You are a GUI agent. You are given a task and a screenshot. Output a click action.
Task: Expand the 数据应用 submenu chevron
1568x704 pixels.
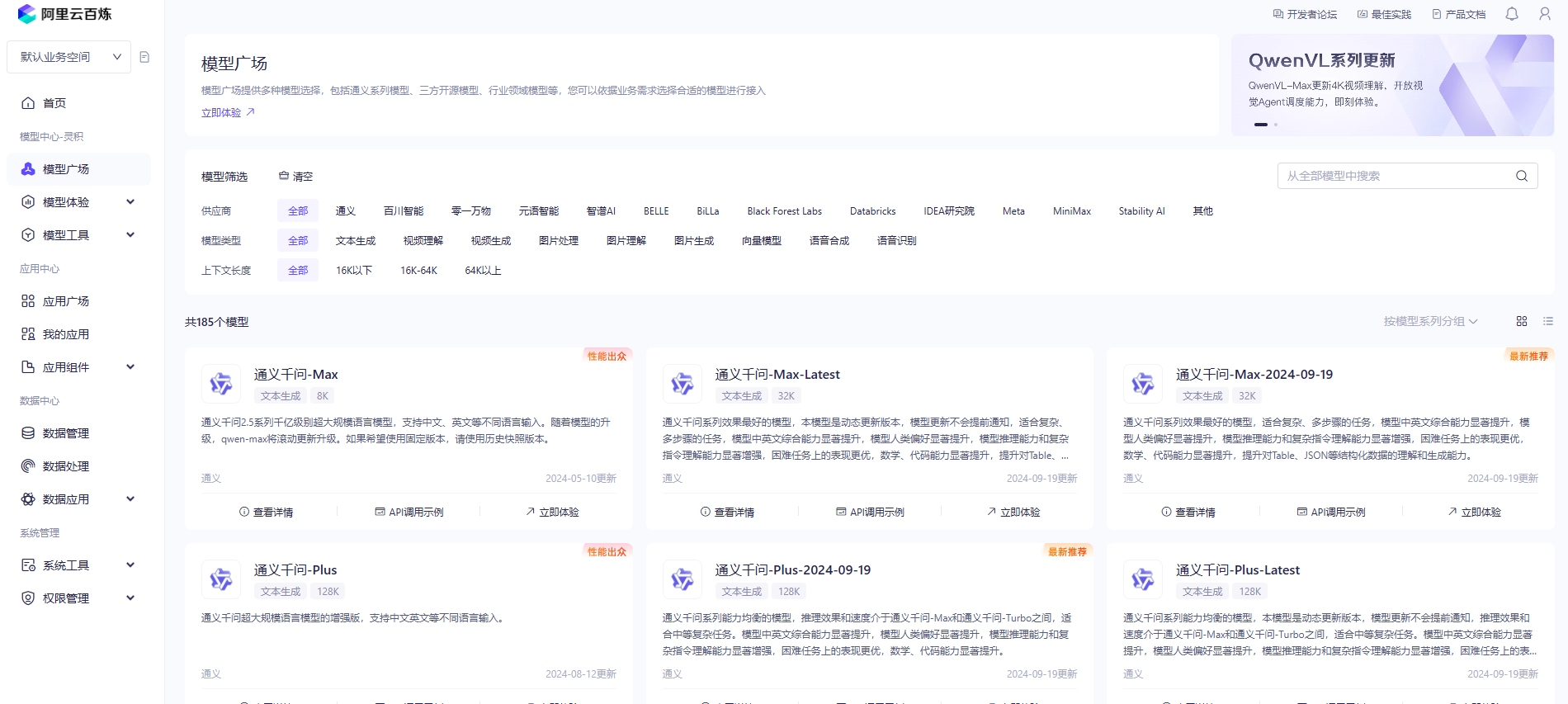130,499
